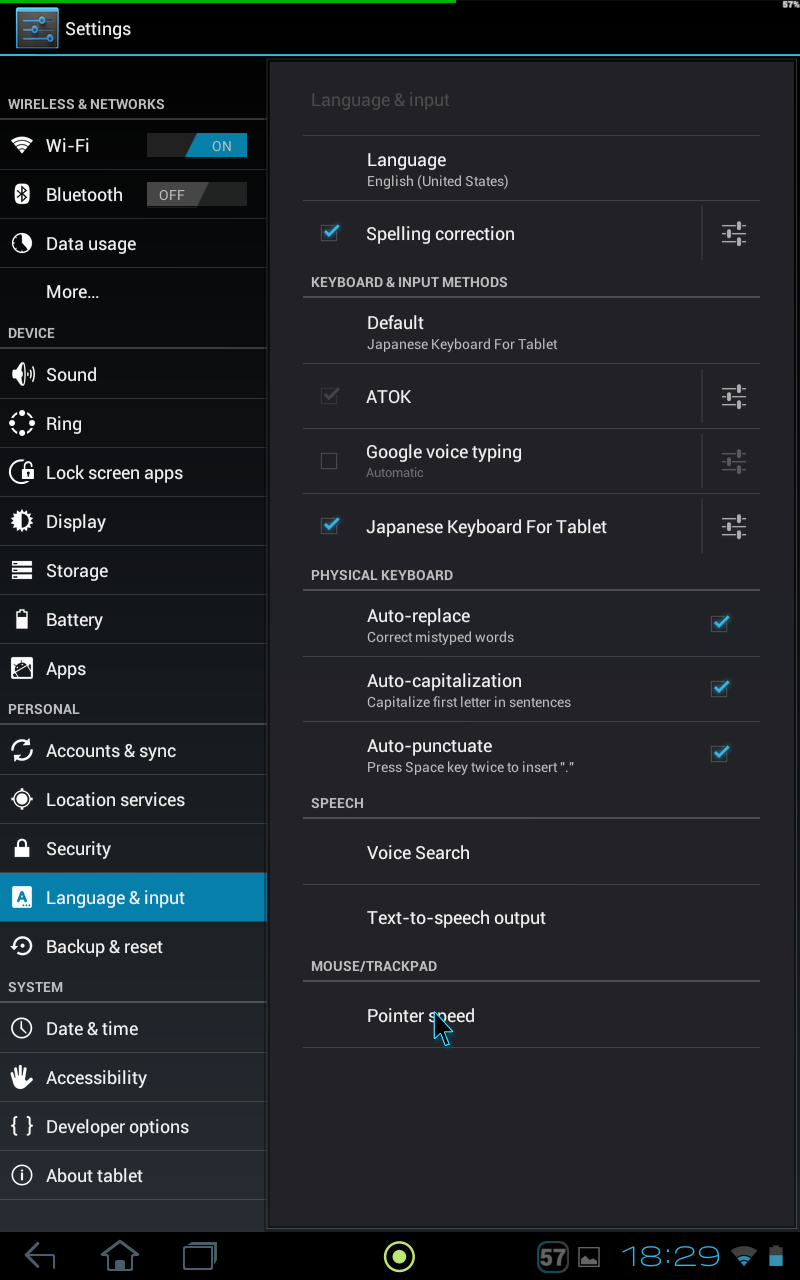Open the Recent apps icon

[x=200, y=1256]
